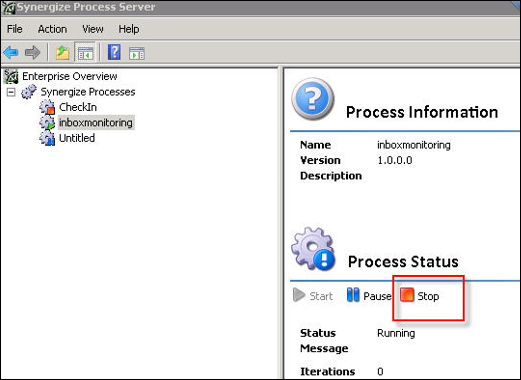Click the Start process button
Image resolution: width=521 pixels, height=380 pixels.
point(313,295)
